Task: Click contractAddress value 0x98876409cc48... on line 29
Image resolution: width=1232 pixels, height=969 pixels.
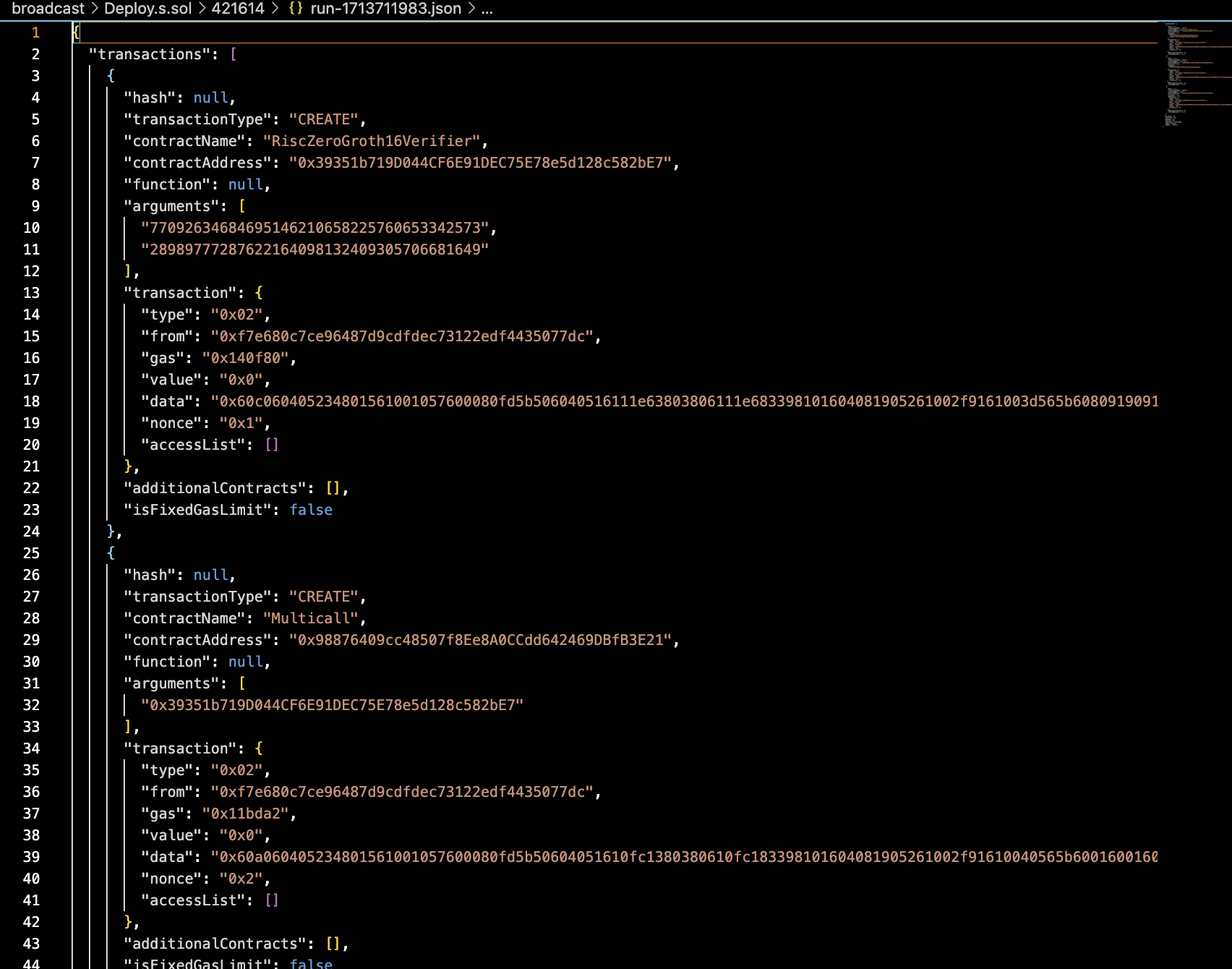Action: click(x=481, y=640)
